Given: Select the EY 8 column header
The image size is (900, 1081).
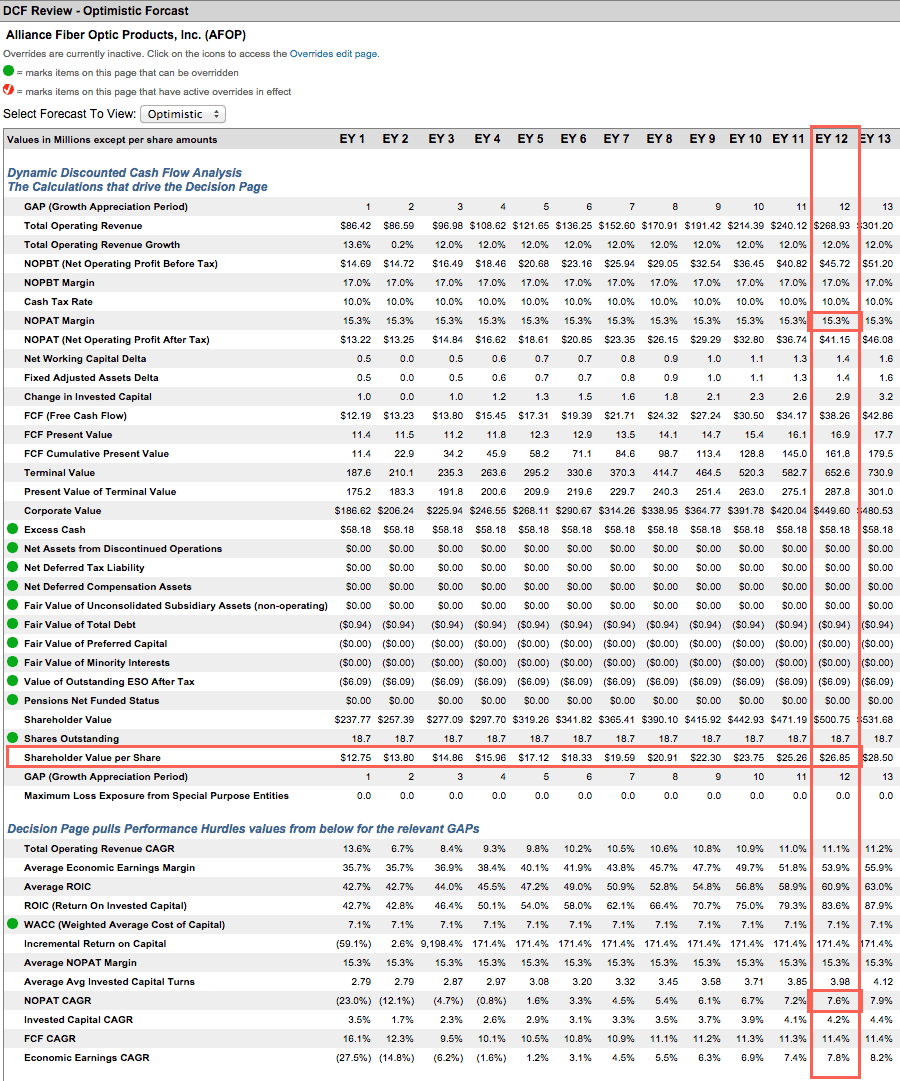Looking at the screenshot, I should pyautogui.click(x=659, y=139).
